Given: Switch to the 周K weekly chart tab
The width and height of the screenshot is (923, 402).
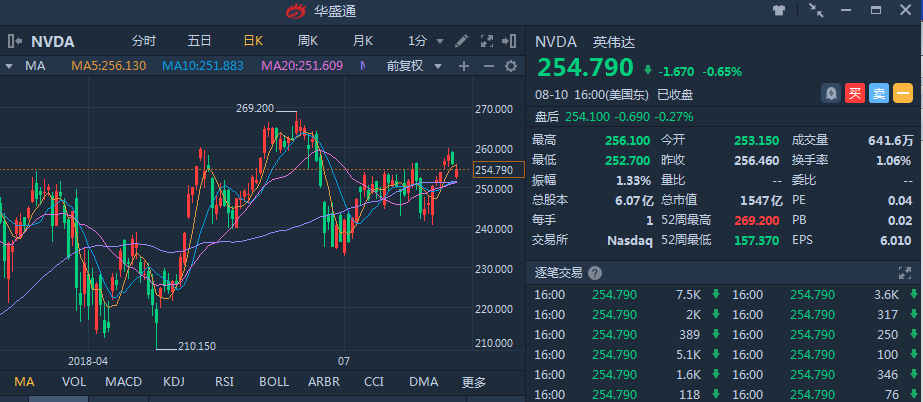Looking at the screenshot, I should 307,42.
